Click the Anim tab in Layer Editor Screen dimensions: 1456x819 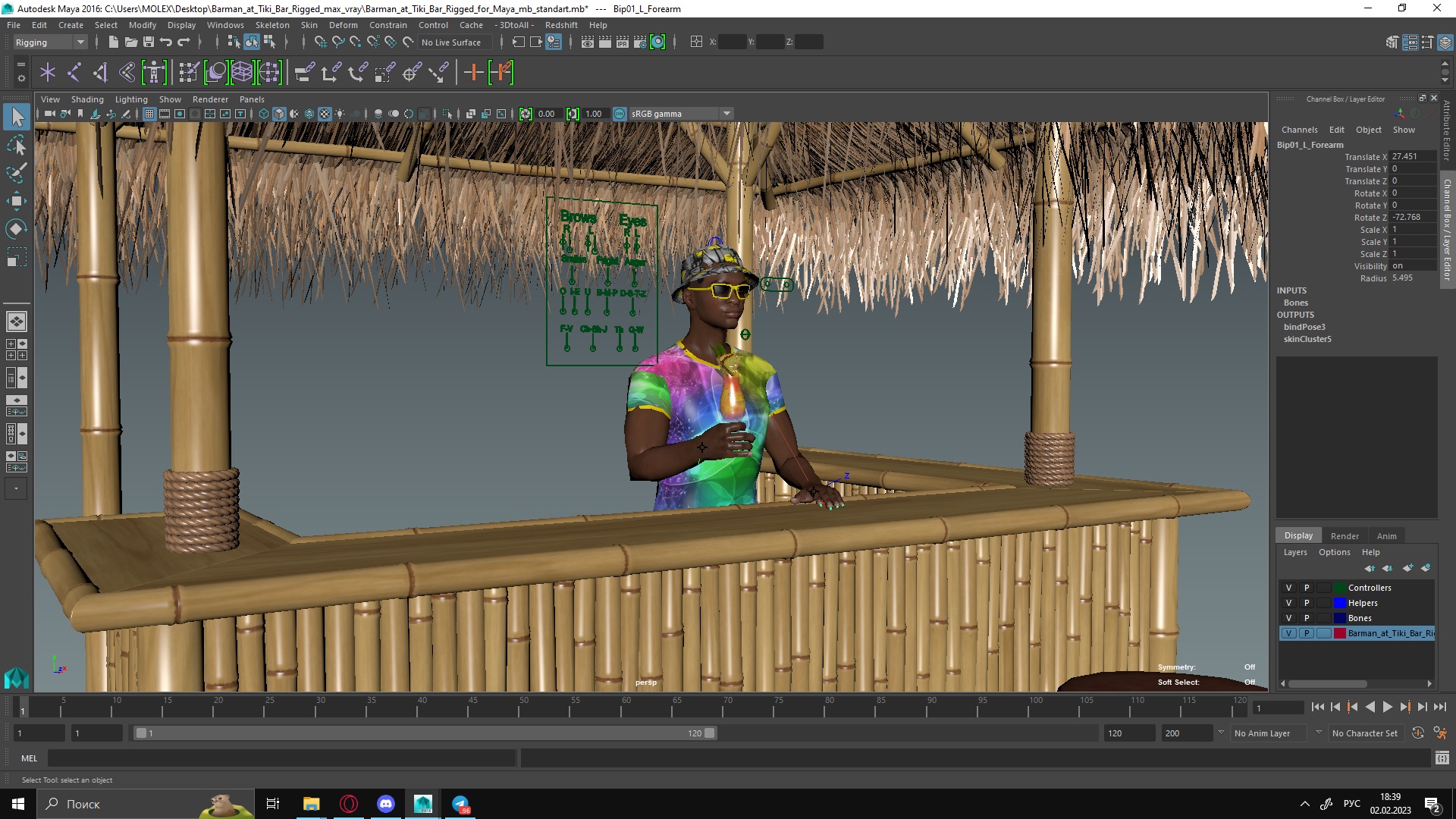(1386, 535)
